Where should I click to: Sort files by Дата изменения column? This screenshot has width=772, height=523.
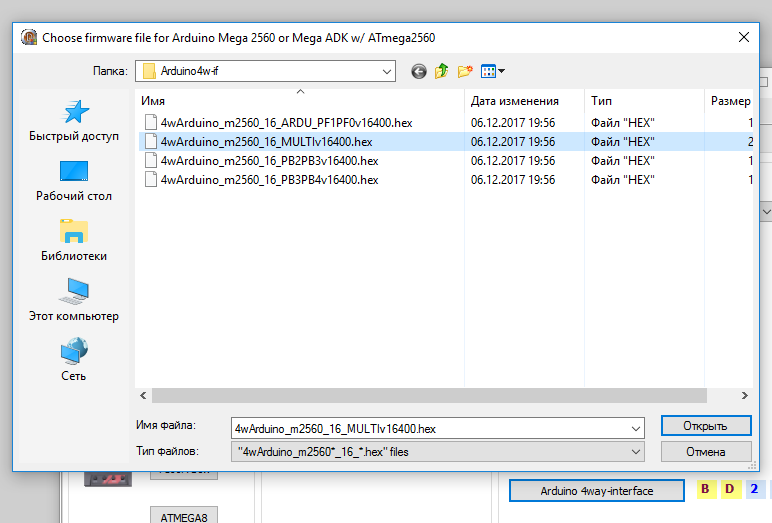[514, 101]
